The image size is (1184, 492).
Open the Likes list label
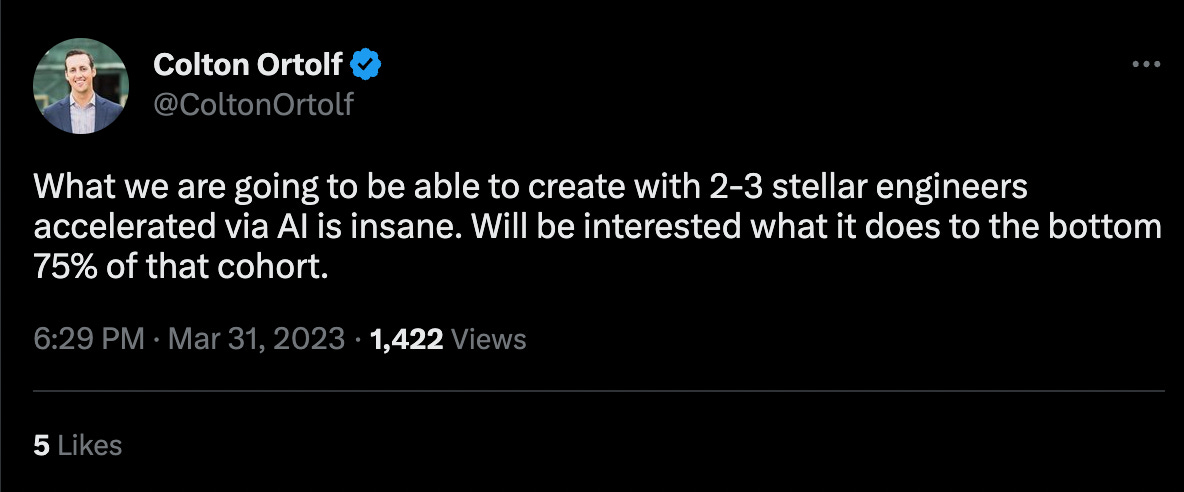pos(90,445)
